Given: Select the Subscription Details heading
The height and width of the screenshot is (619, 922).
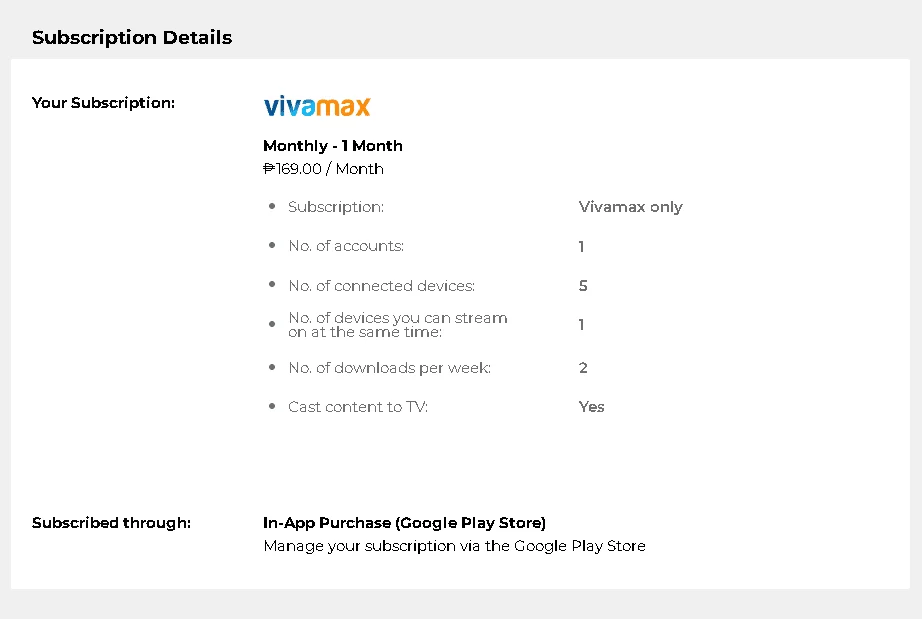Looking at the screenshot, I should (132, 38).
